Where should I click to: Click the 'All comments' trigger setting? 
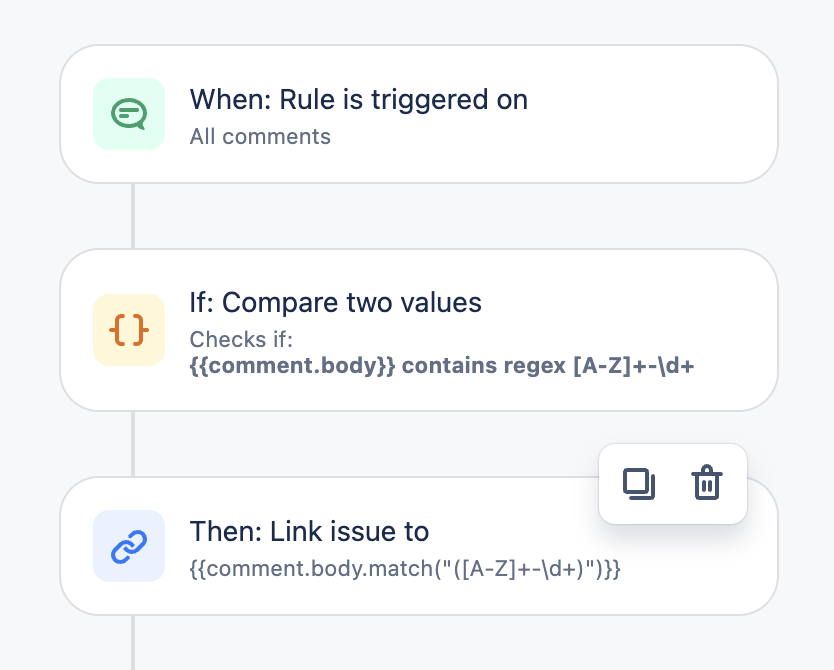click(x=260, y=137)
